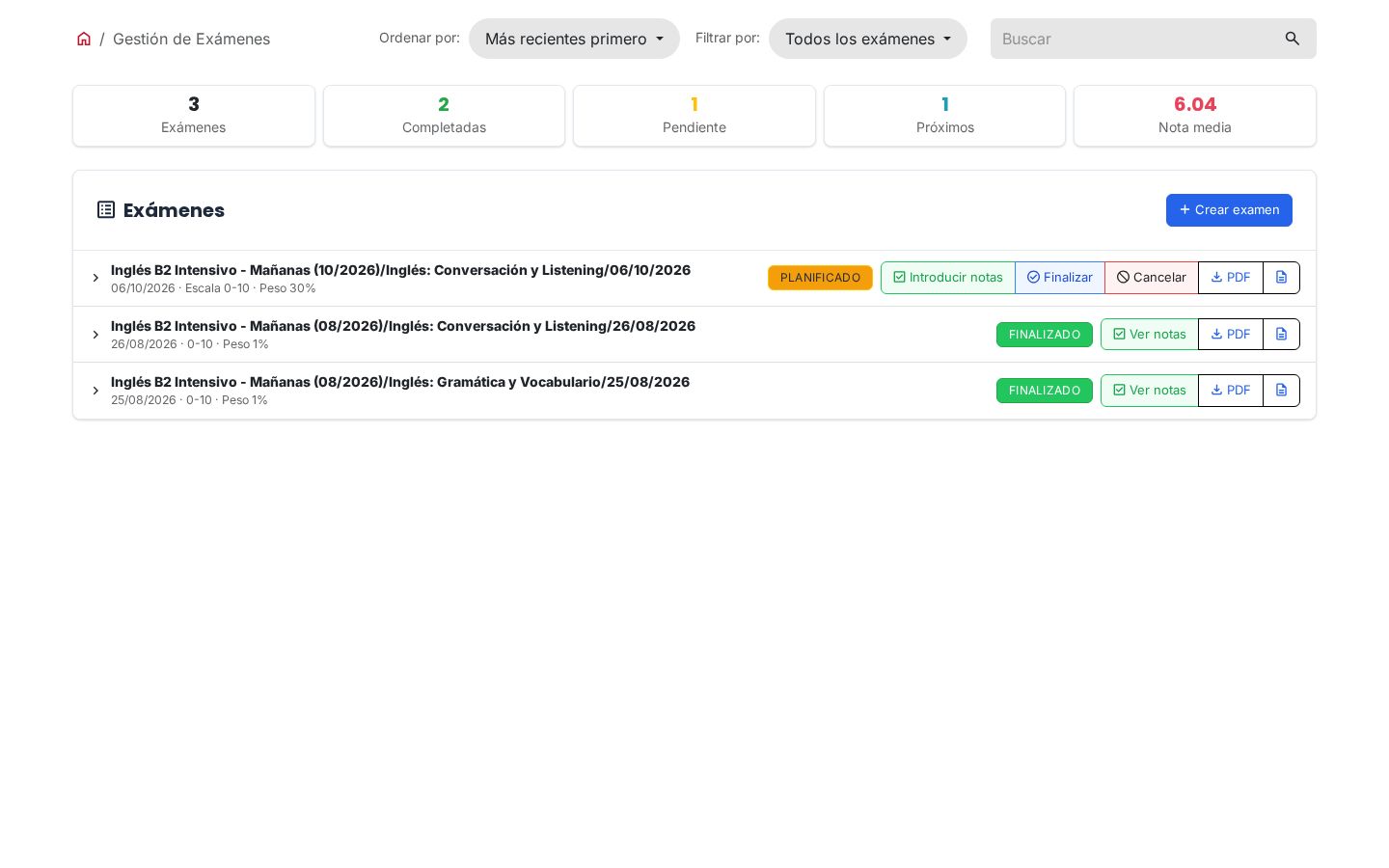Finalizar the 06/10/2026 exam
1389x868 pixels.
1060,278
